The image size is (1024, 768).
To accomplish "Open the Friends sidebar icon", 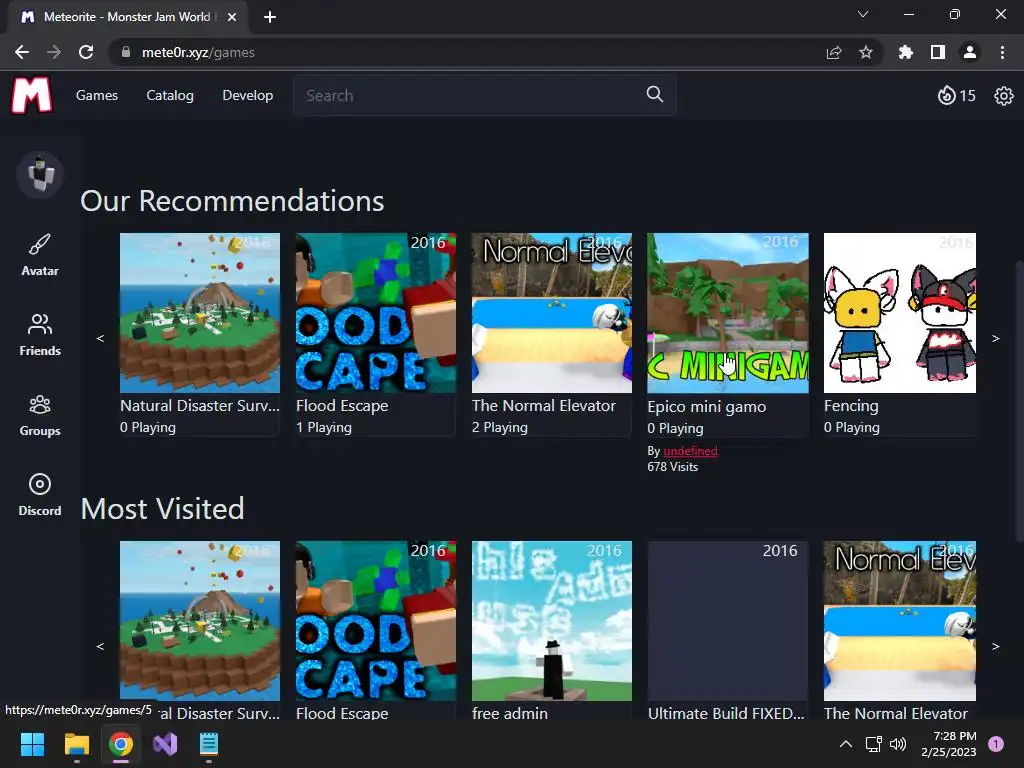I will tap(40, 335).
